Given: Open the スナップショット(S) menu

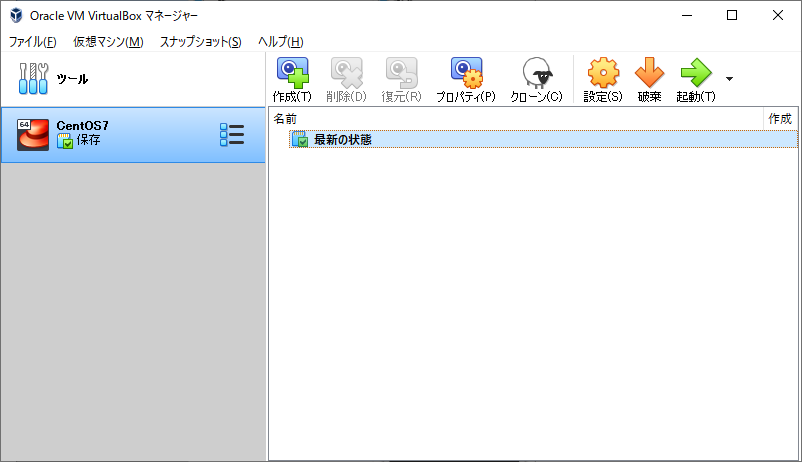Looking at the screenshot, I should 200,41.
